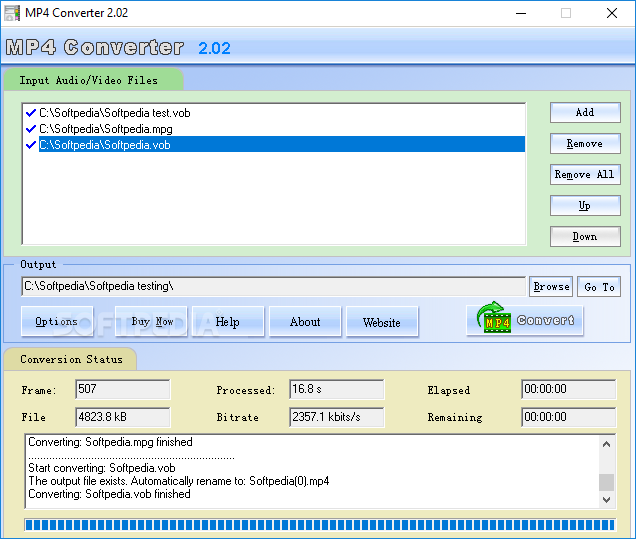Click the log line 'Converting: Softpedia.mpg finished'
Viewport: 636px width, 539px height.
110,442
